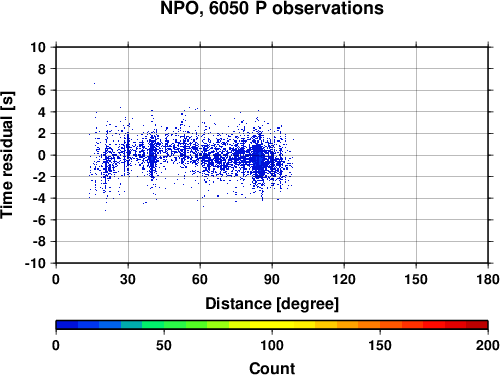Click the x-axis tick label 90

[x=272, y=279]
